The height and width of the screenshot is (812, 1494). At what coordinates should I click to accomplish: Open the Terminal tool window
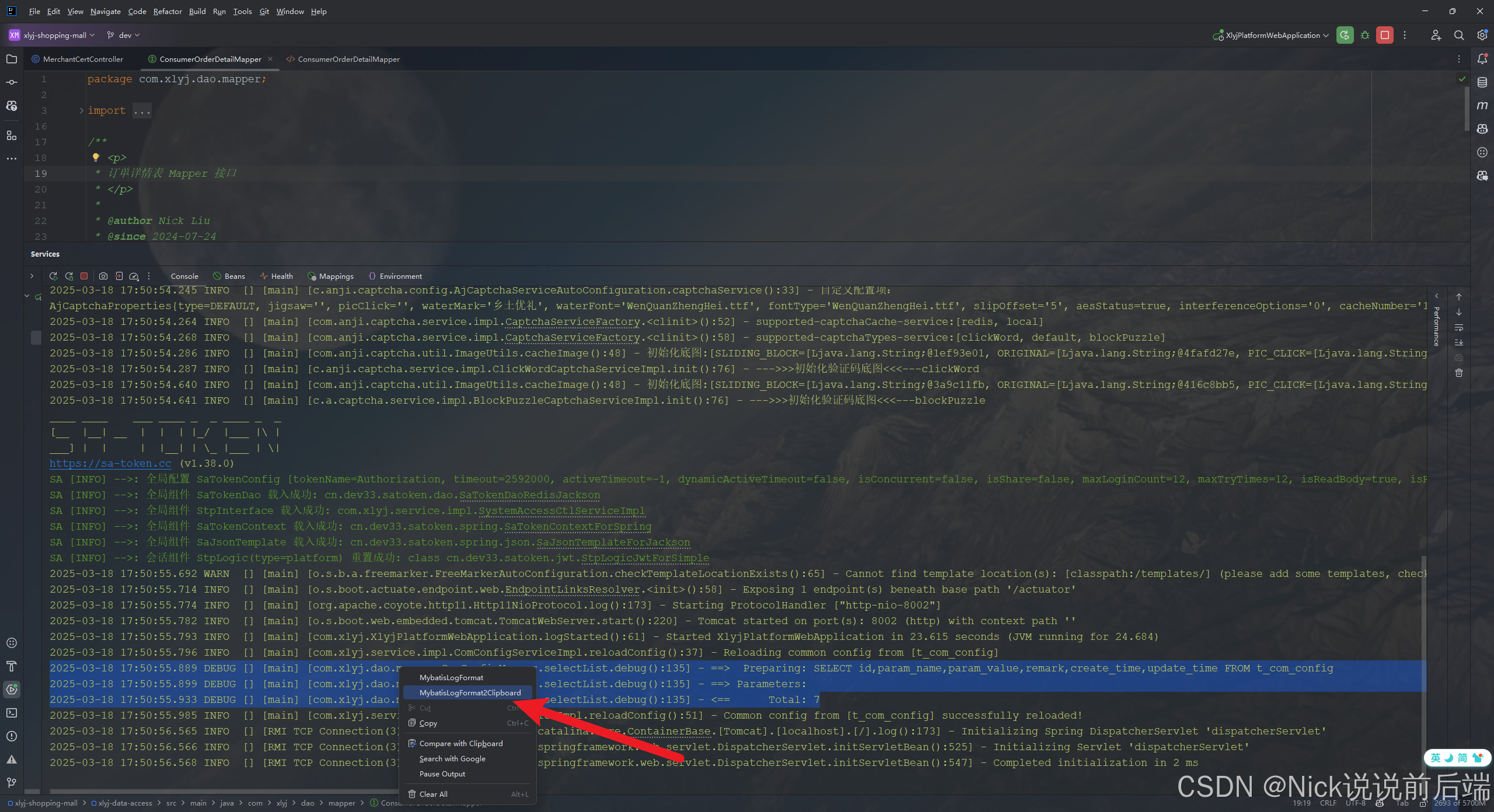(12, 713)
